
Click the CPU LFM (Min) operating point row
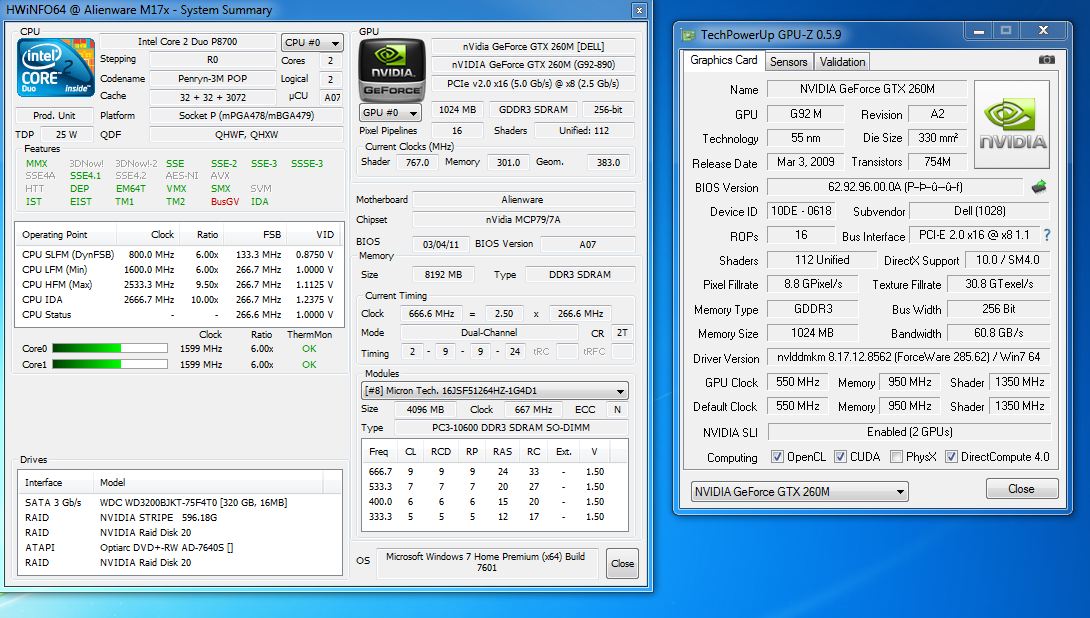click(179, 270)
